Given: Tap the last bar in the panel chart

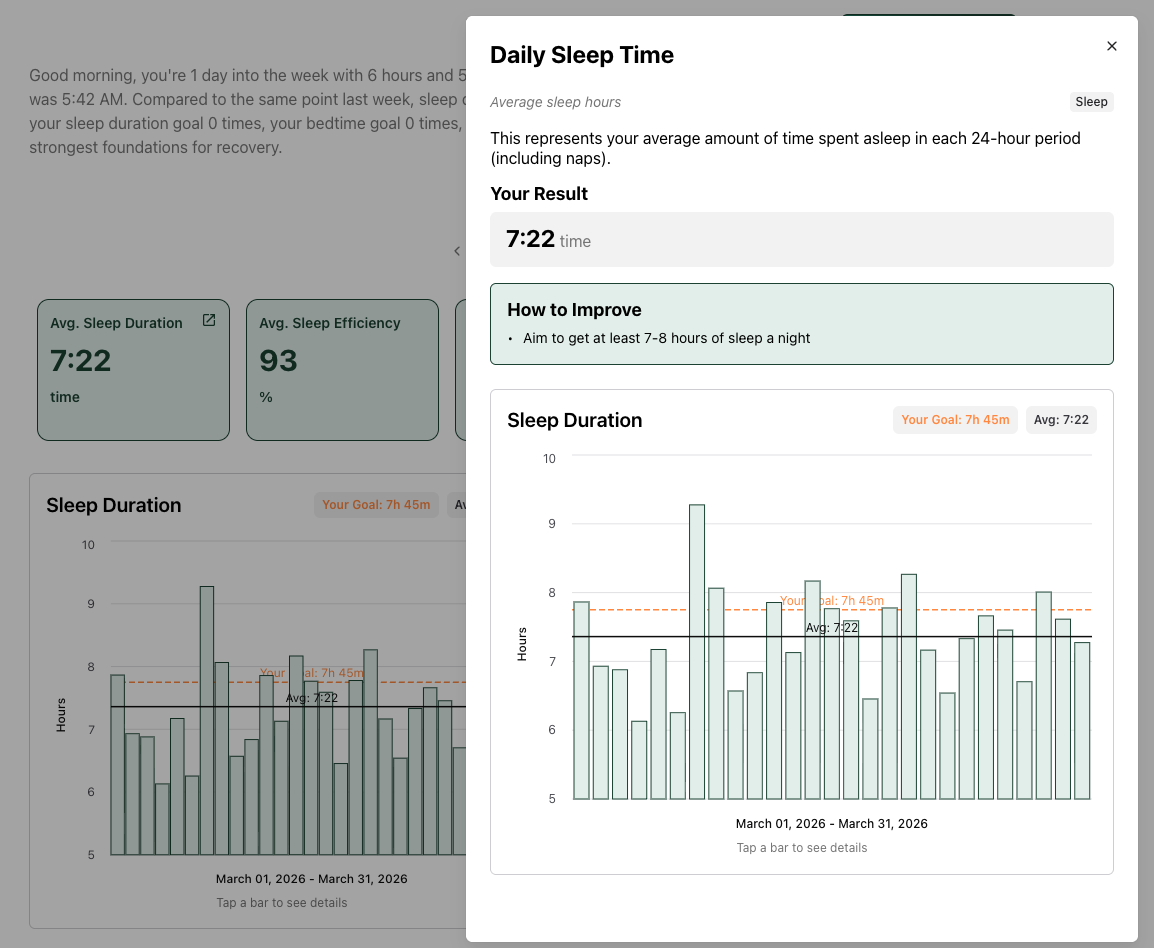Looking at the screenshot, I should tap(1082, 721).
